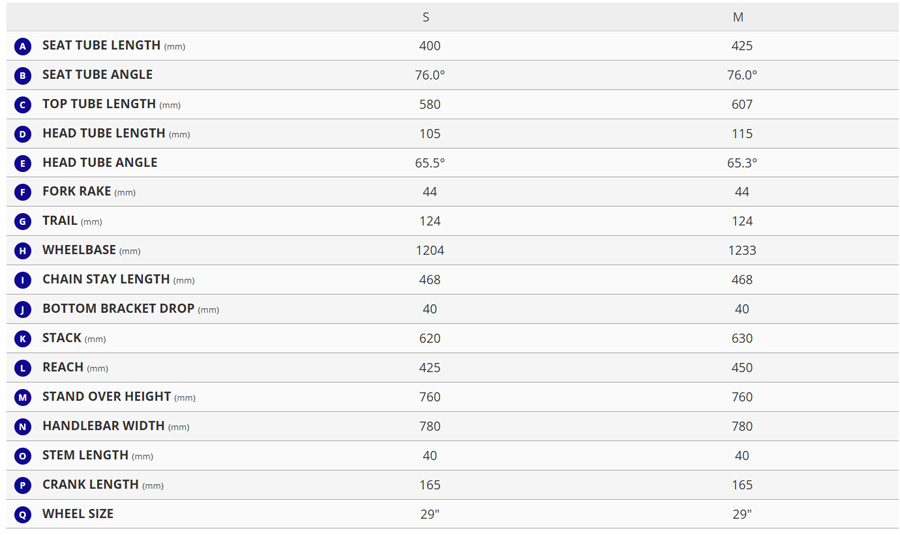Screen dimensions: 900x535
Task: Select the S size column header
Action: (427, 17)
